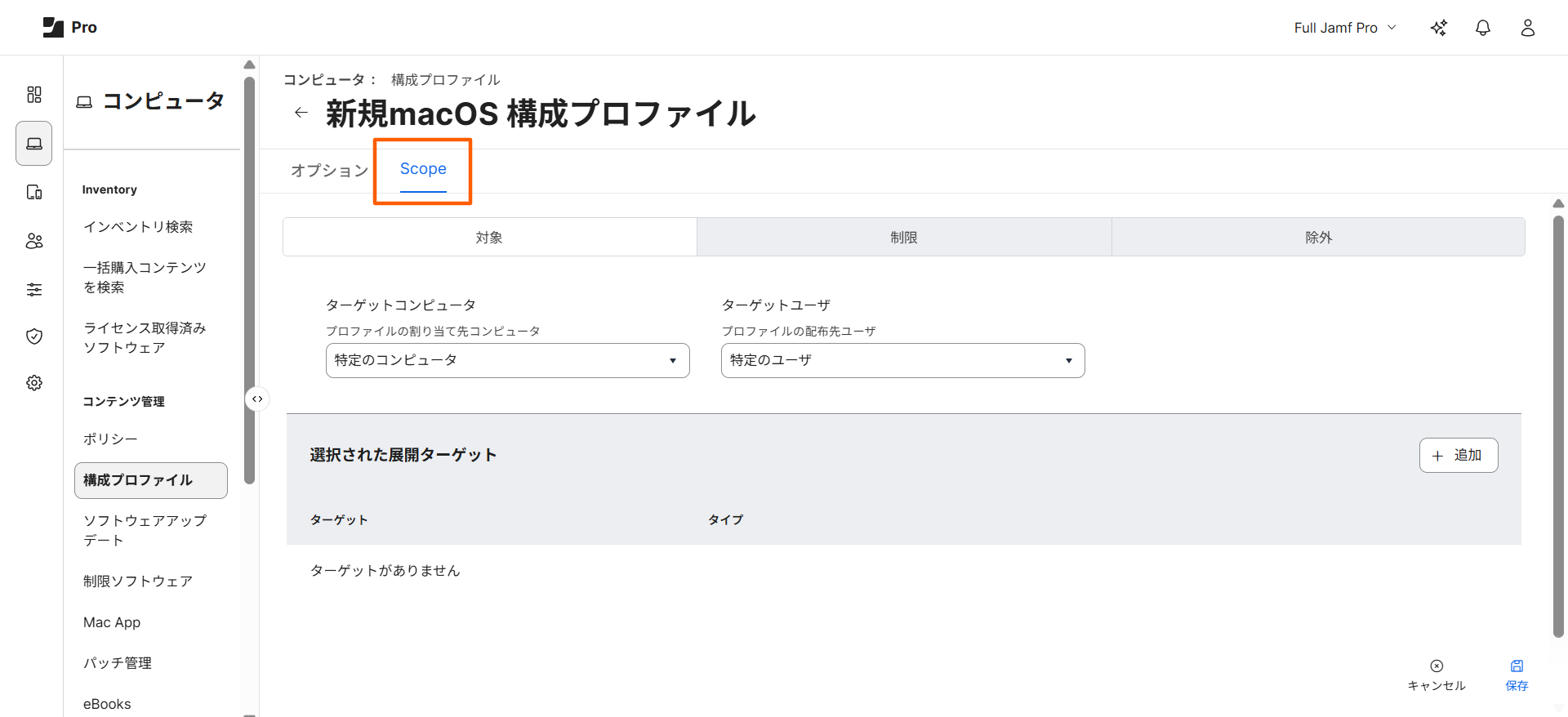Switch to the オプション tab
The width and height of the screenshot is (1568, 717).
(329, 170)
